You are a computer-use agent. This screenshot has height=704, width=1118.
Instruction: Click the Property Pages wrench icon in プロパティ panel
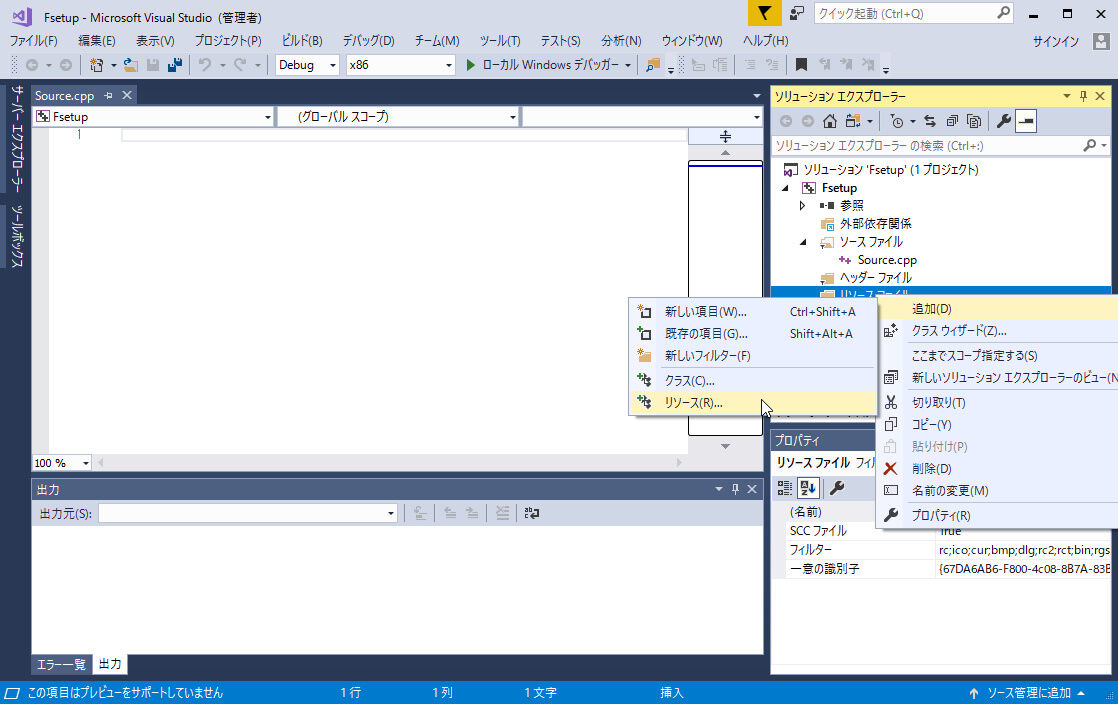[x=837, y=488]
